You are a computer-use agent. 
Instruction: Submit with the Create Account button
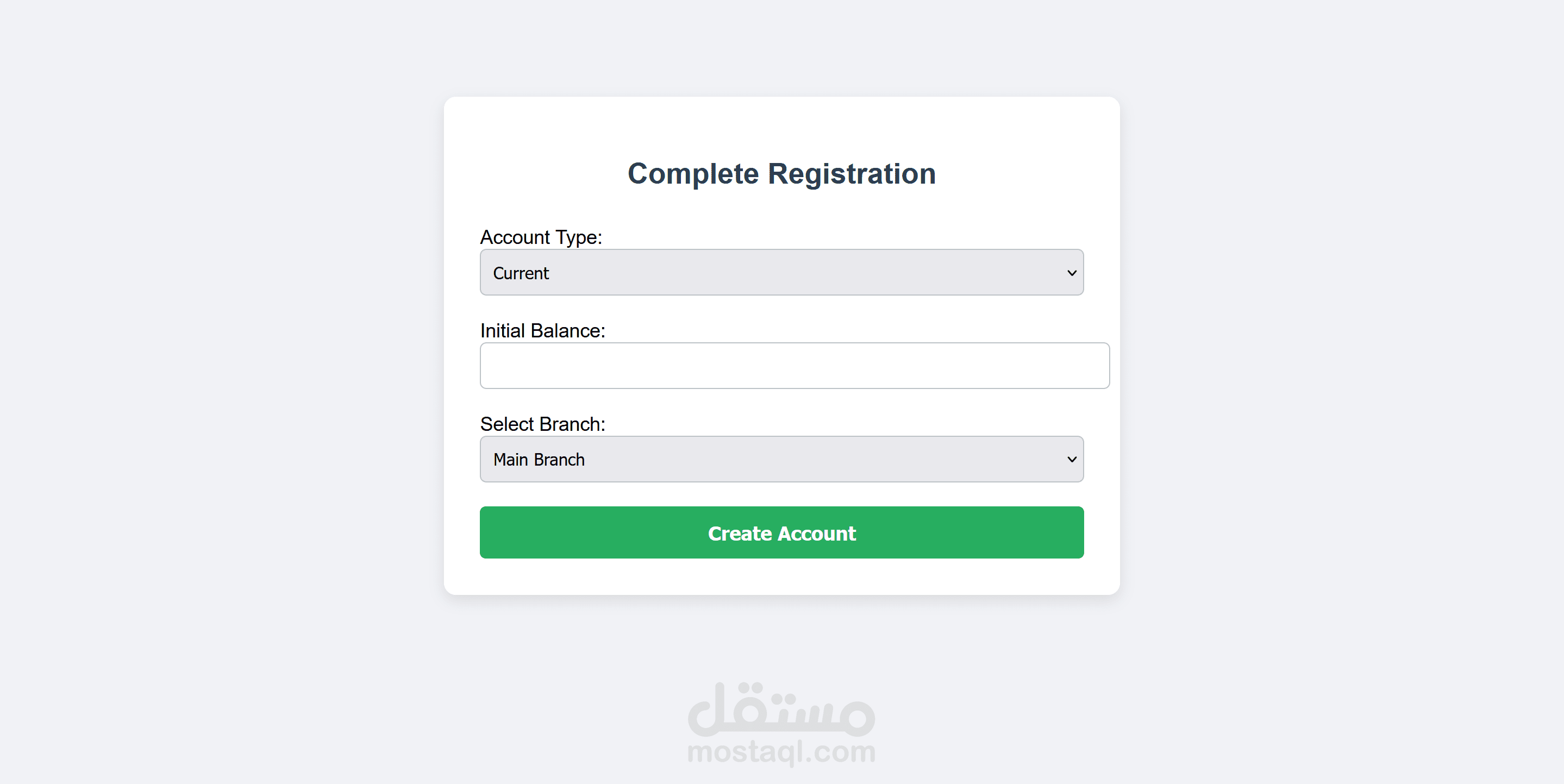pyautogui.click(x=781, y=533)
